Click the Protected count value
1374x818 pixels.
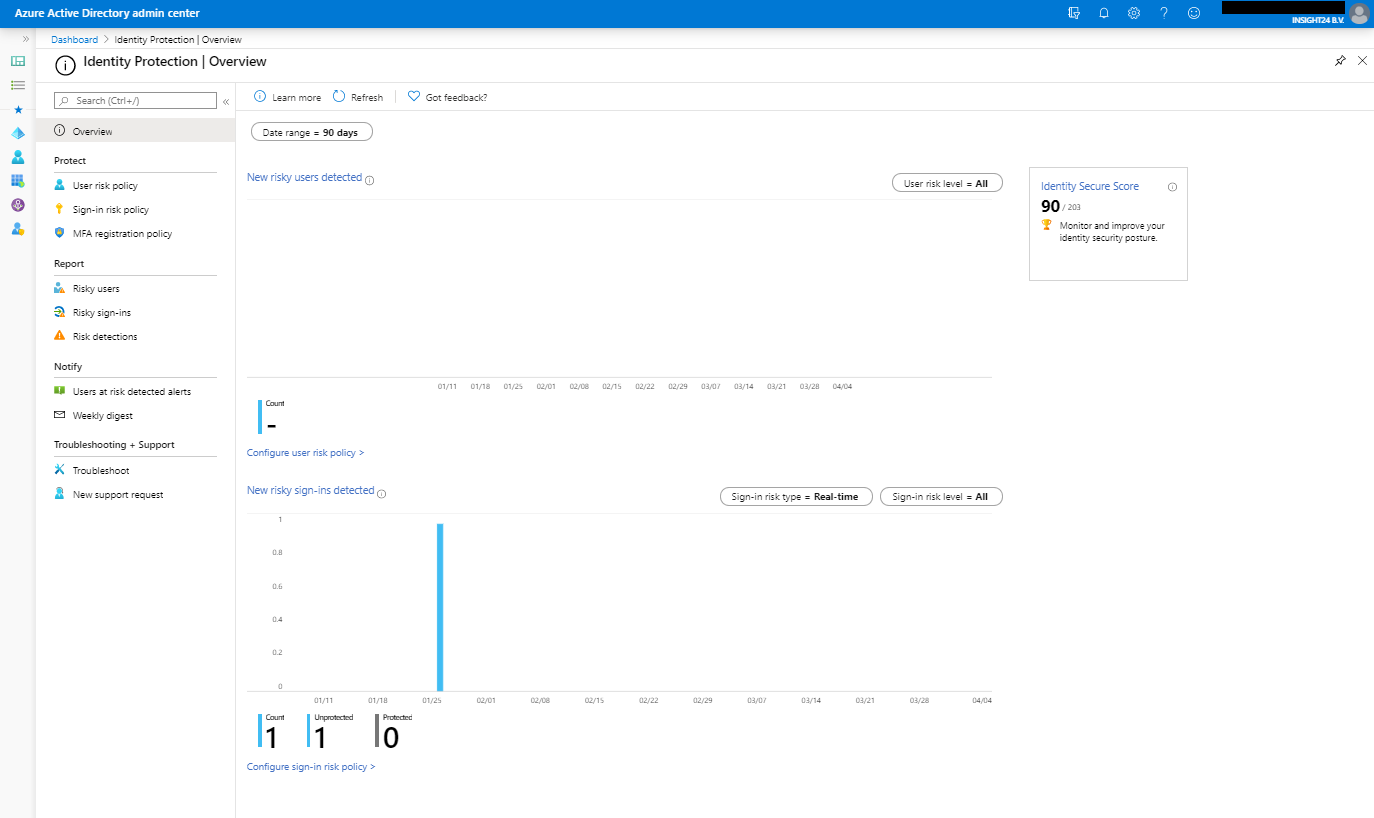391,738
